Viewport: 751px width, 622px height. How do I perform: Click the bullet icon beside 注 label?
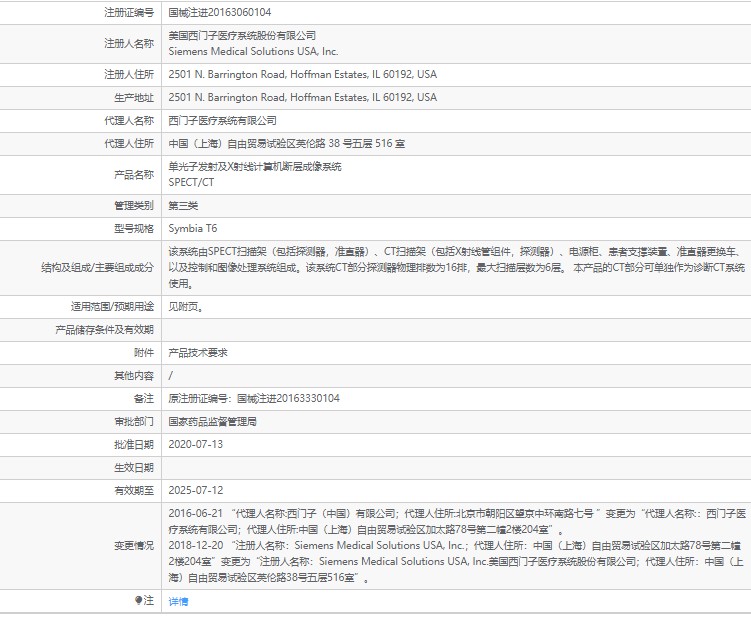(x=138, y=600)
